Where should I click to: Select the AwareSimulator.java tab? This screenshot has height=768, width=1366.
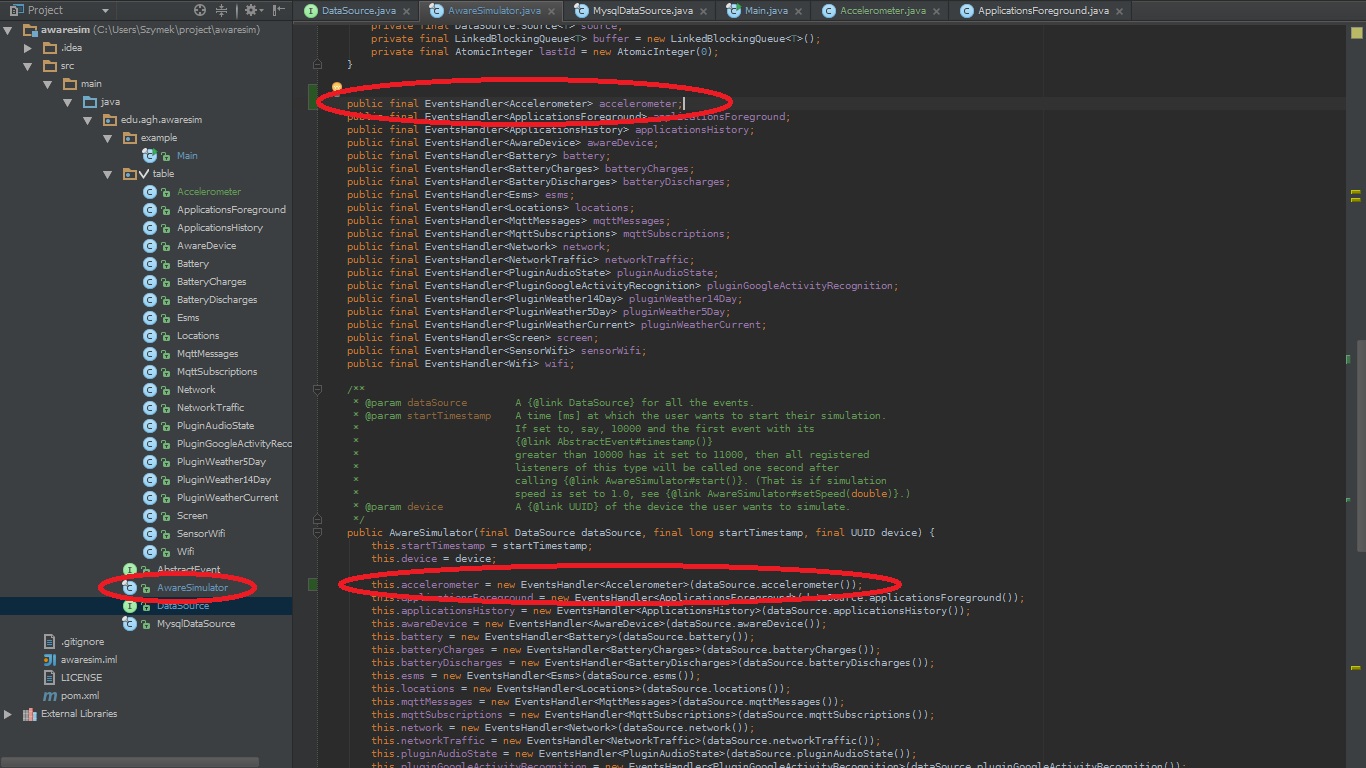(493, 11)
